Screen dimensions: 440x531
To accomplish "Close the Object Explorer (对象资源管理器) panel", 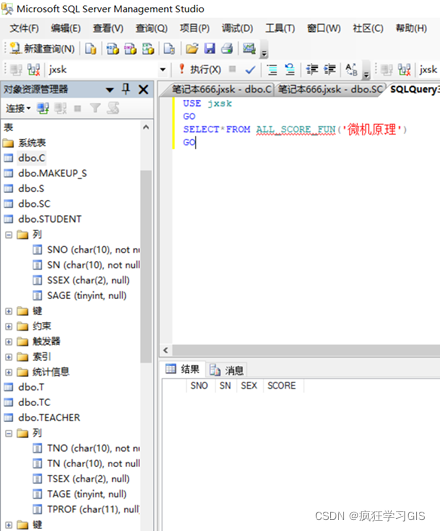I will click(144, 89).
